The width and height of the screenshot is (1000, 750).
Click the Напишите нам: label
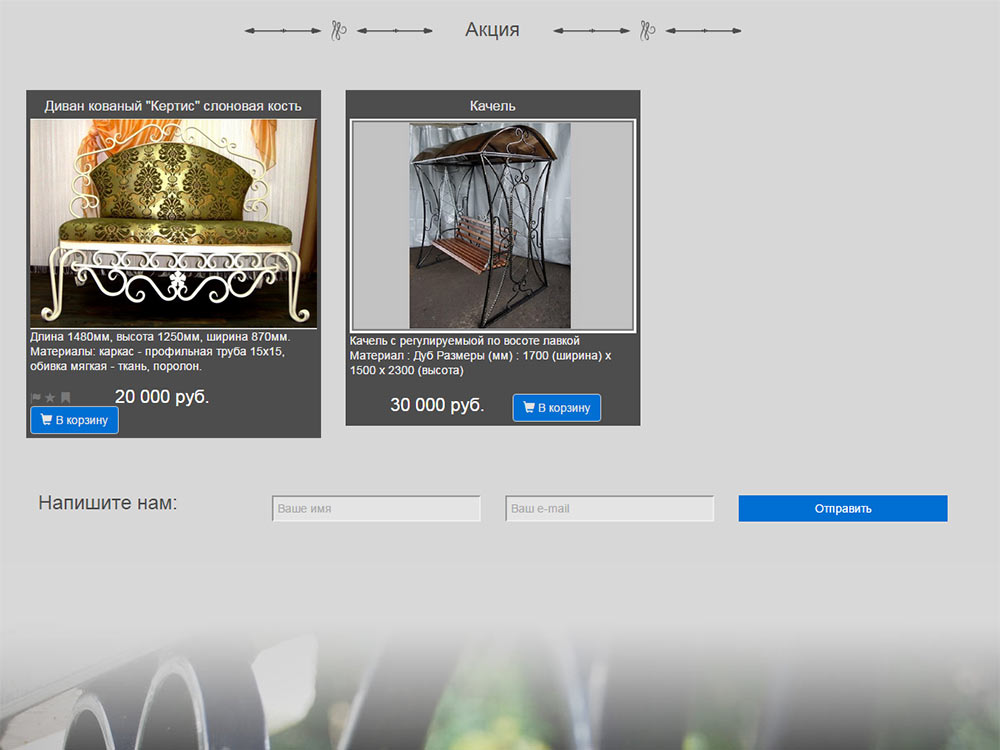pyautogui.click(x=108, y=503)
